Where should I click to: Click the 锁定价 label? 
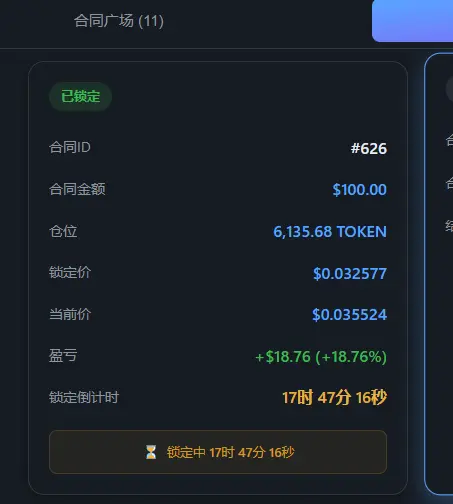[70, 272]
